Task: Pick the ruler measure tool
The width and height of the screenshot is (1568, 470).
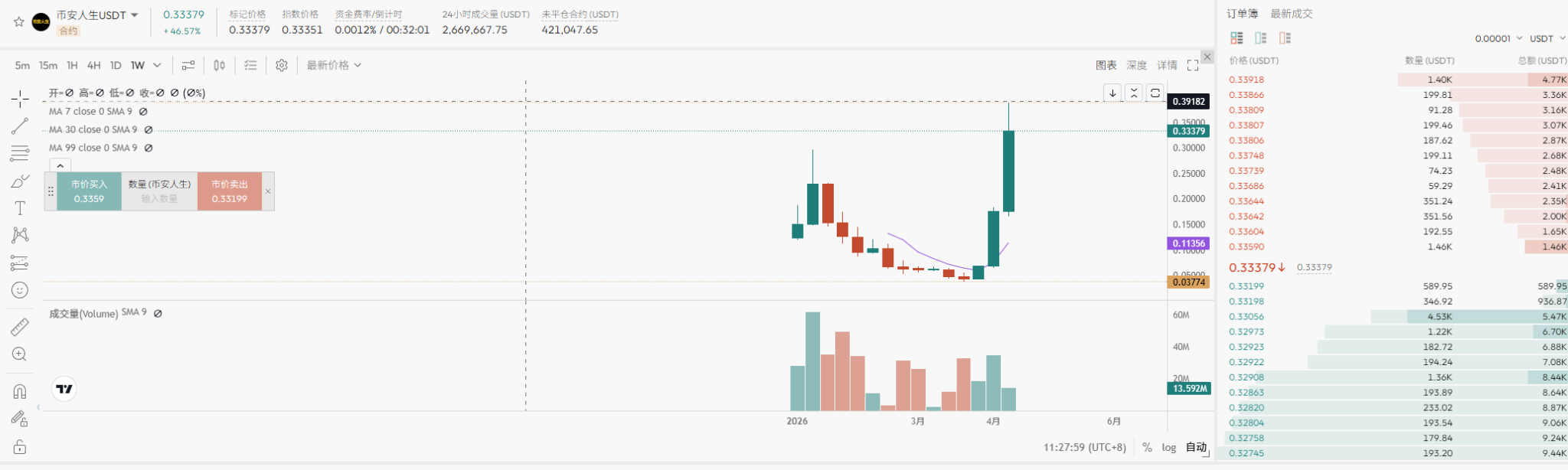Action: tap(20, 327)
